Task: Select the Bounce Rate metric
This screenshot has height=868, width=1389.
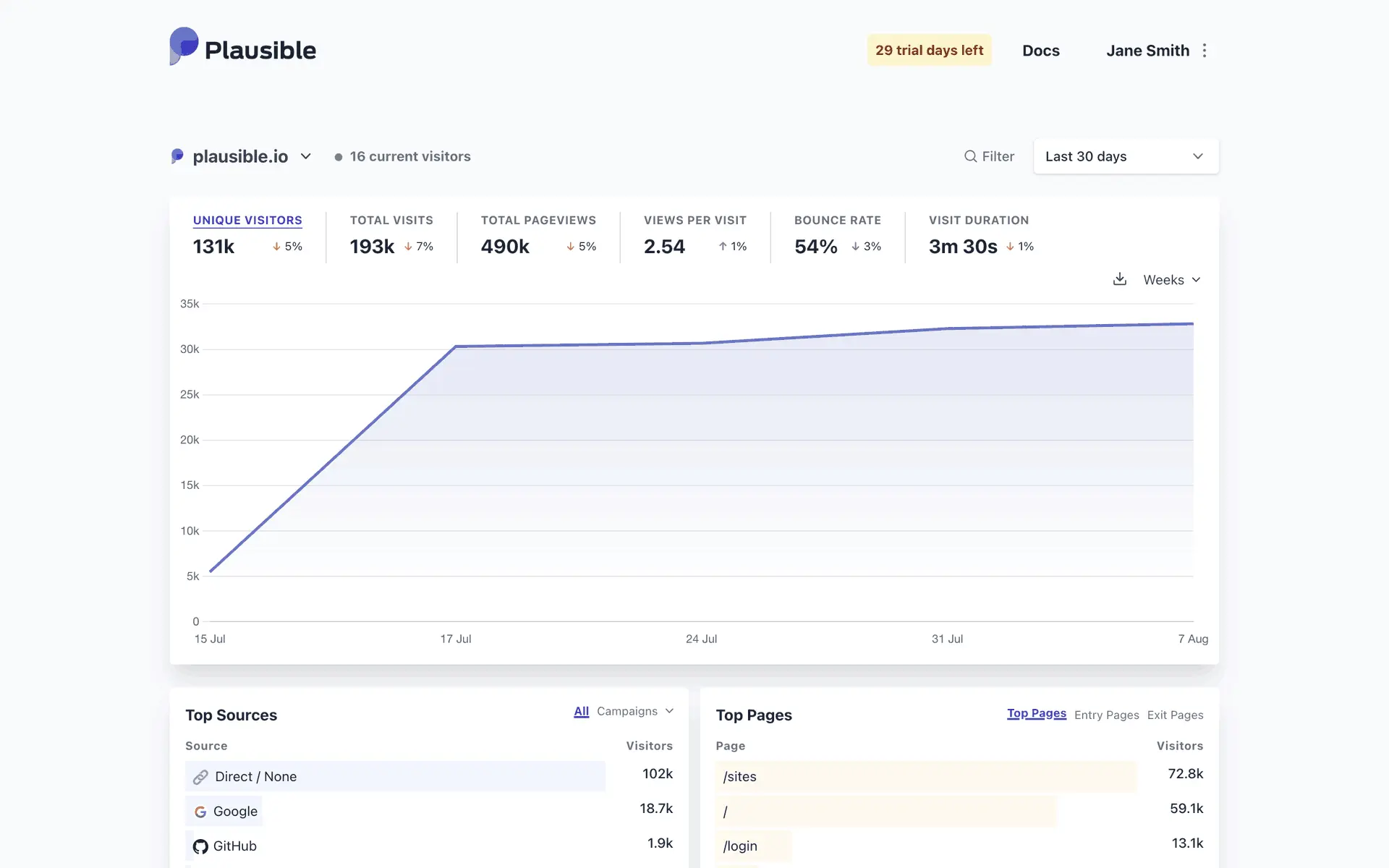Action: (x=837, y=220)
